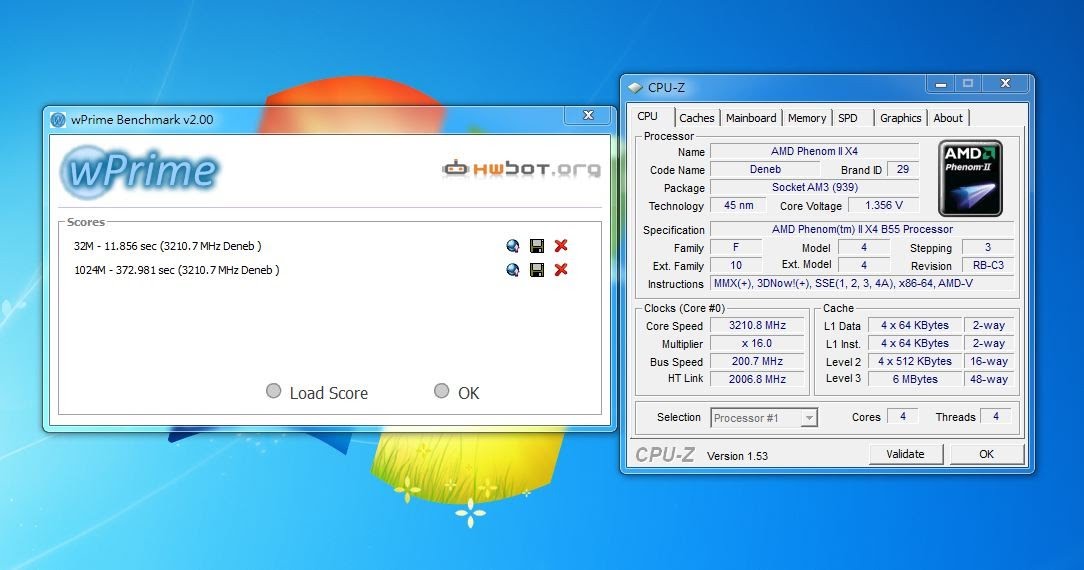Image resolution: width=1084 pixels, height=570 pixels.
Task: Click the Core Voltage value 1.356 V
Action: pos(884,205)
